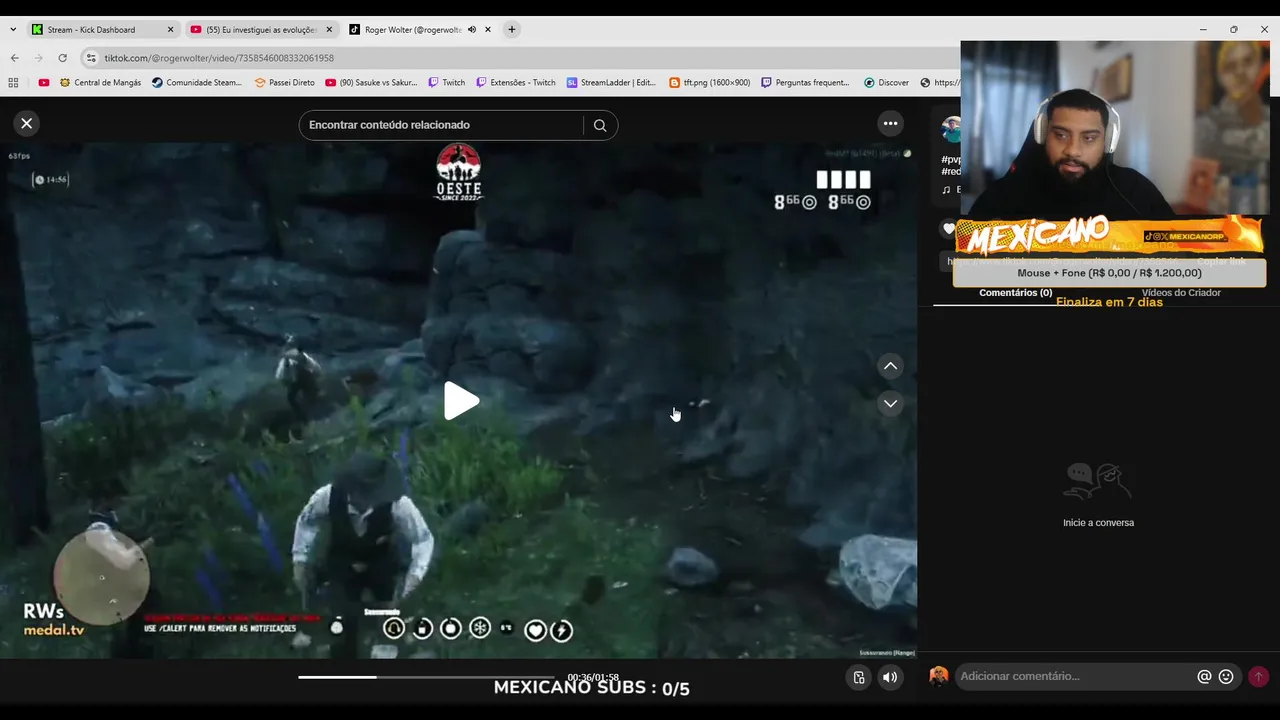Screen dimensions: 1280x720
Task: Click the site information icon in address bar
Action: coord(91,58)
